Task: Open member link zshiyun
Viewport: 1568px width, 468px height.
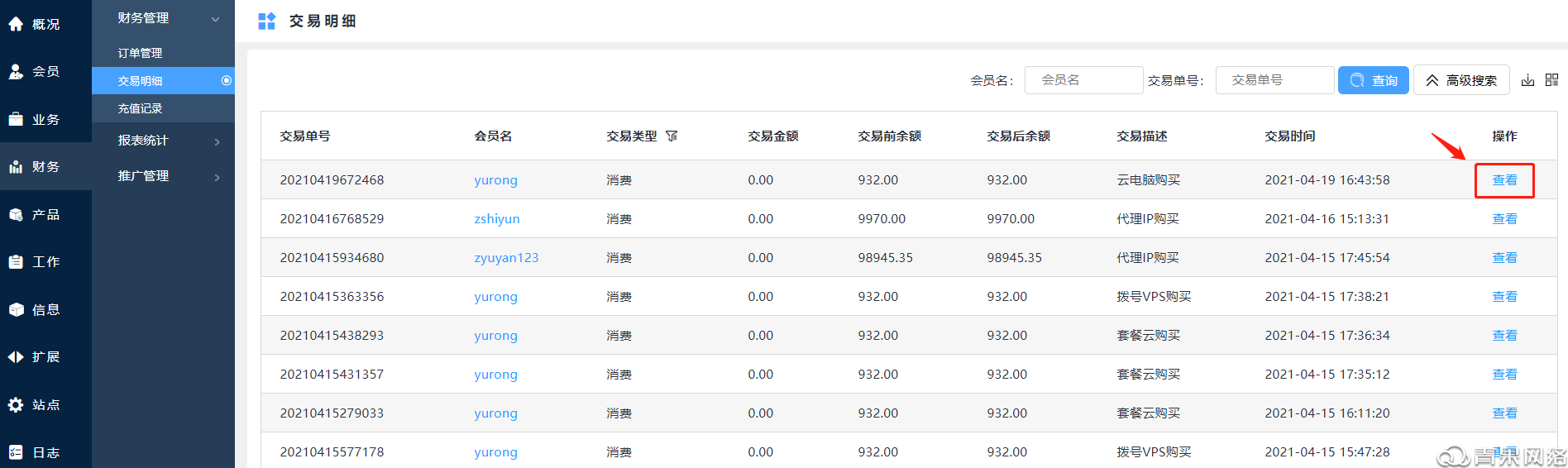Action: click(x=497, y=219)
